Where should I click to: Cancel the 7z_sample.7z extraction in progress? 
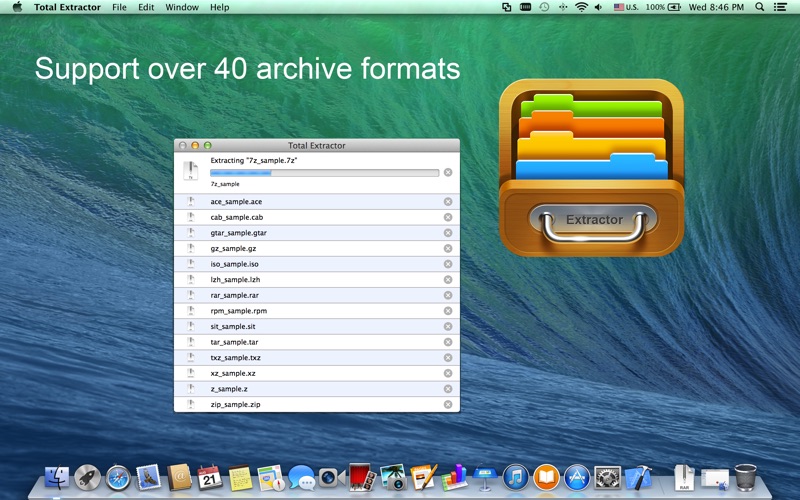point(448,172)
